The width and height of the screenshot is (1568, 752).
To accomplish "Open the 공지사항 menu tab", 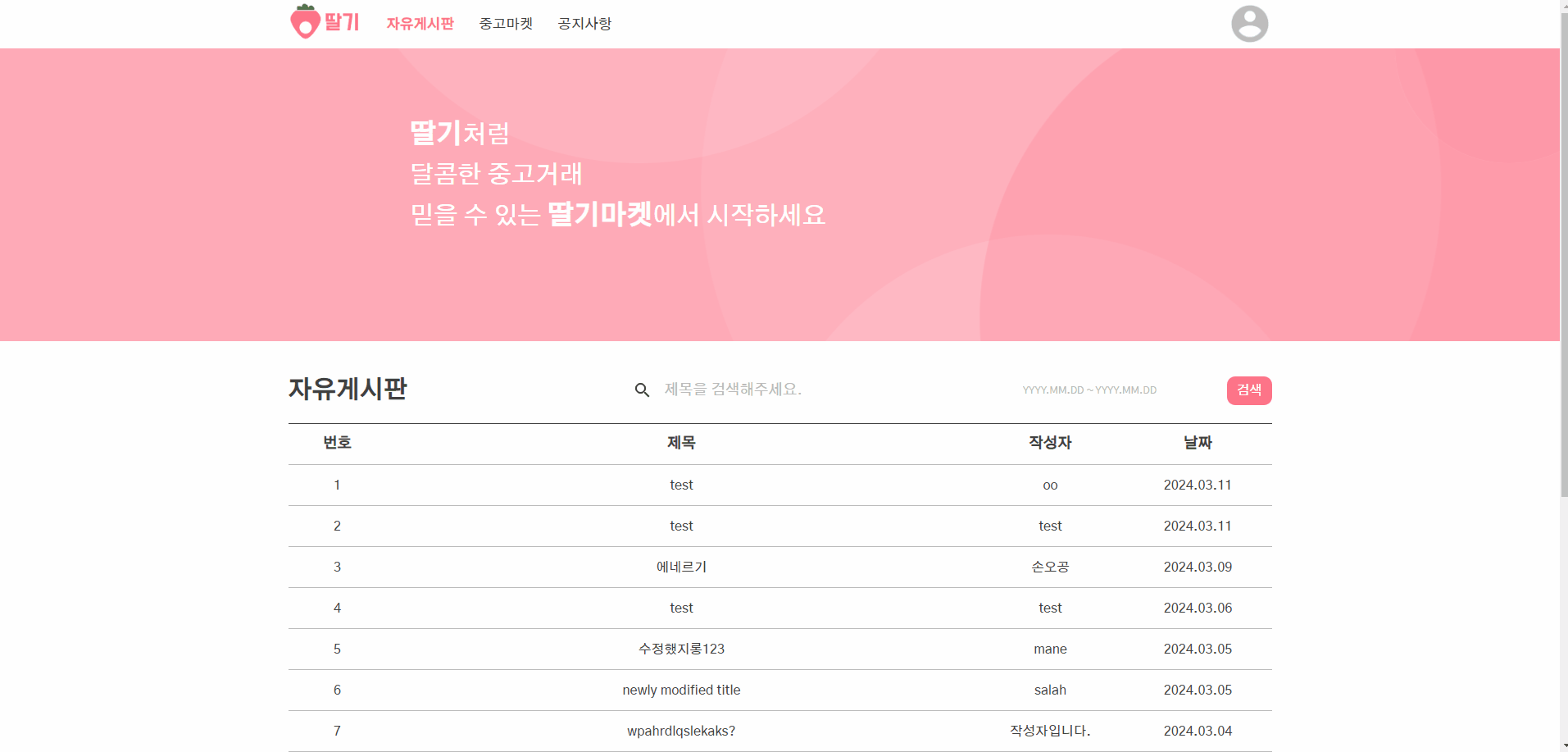I will click(x=584, y=24).
